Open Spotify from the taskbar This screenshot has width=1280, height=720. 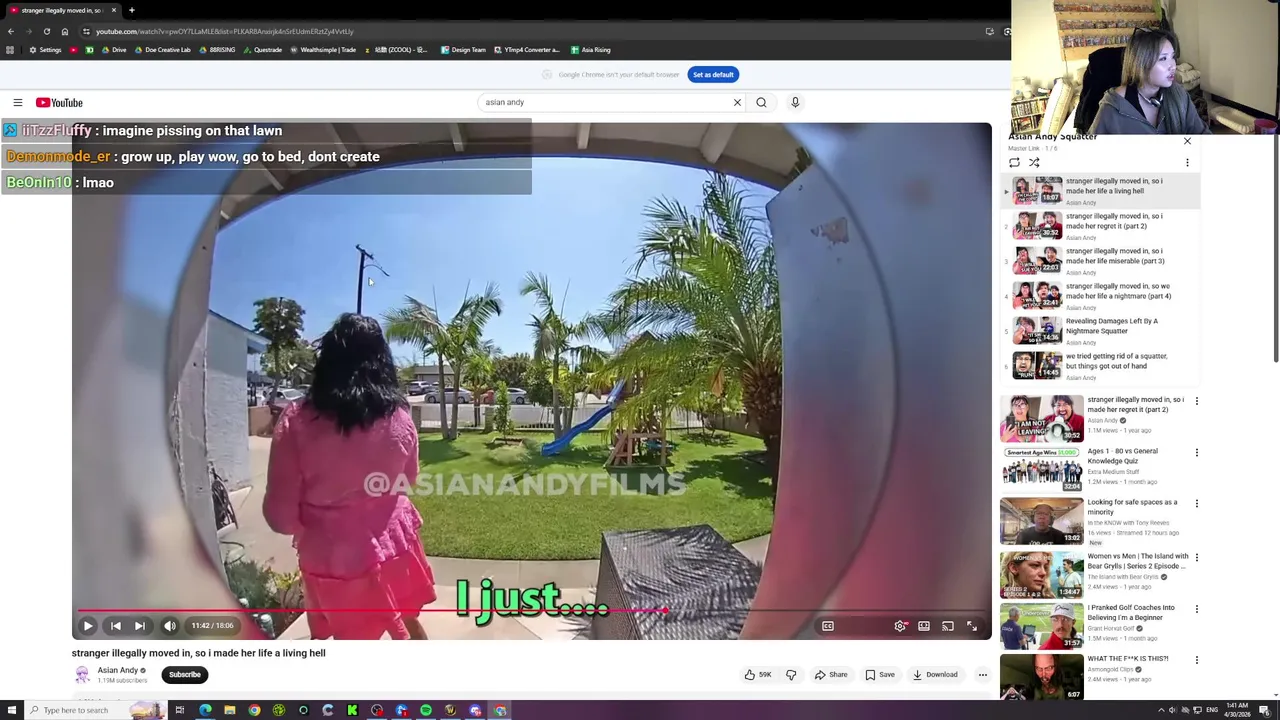coord(426,710)
